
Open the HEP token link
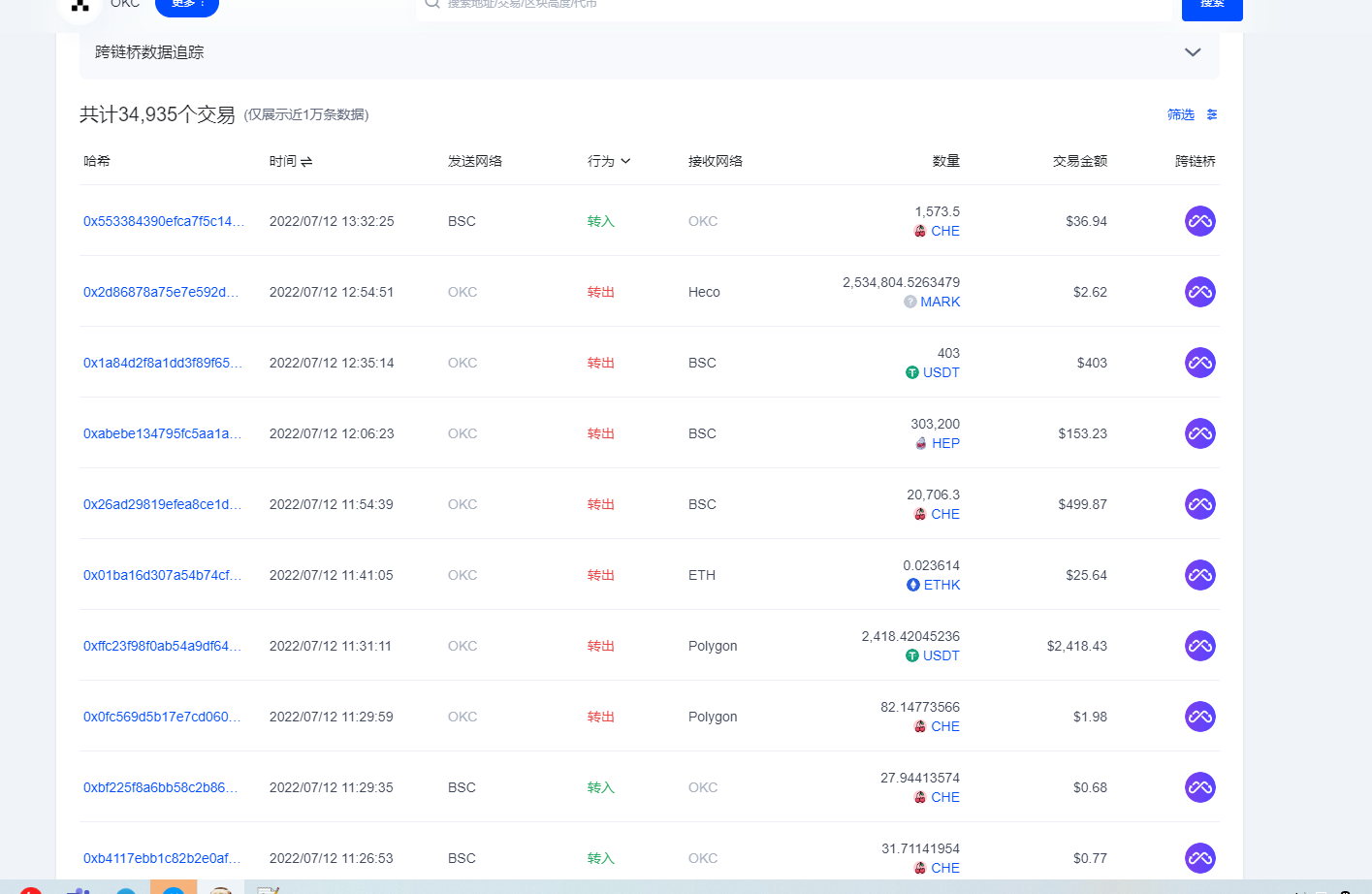[945, 443]
